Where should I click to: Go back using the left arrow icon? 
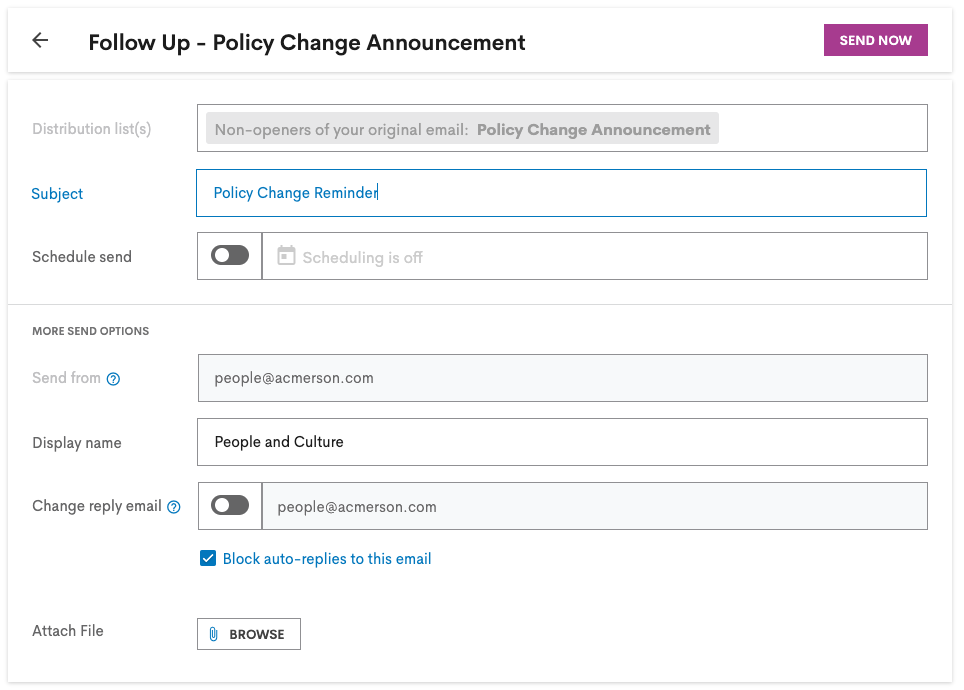coord(40,41)
